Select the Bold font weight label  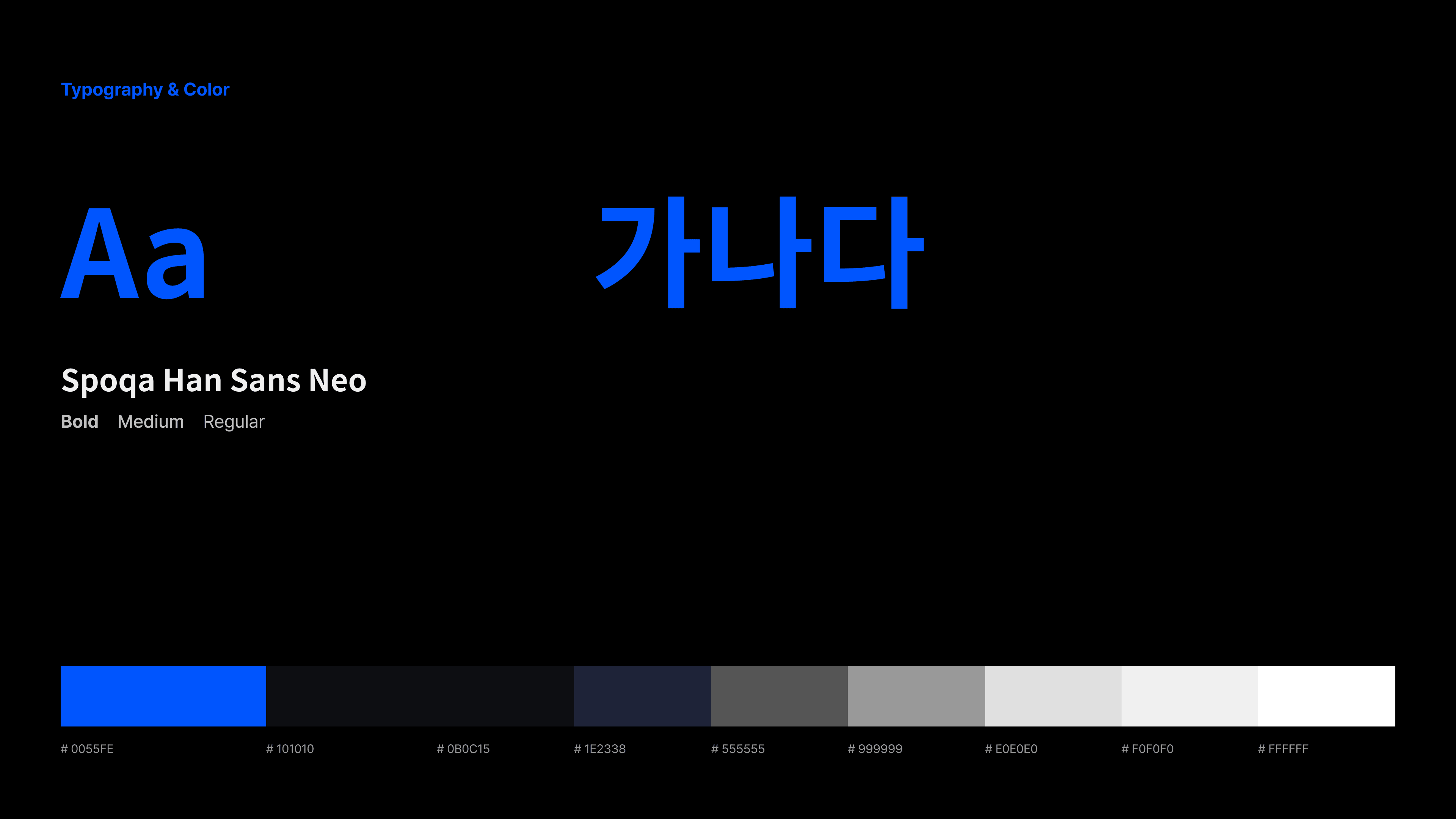(x=79, y=422)
